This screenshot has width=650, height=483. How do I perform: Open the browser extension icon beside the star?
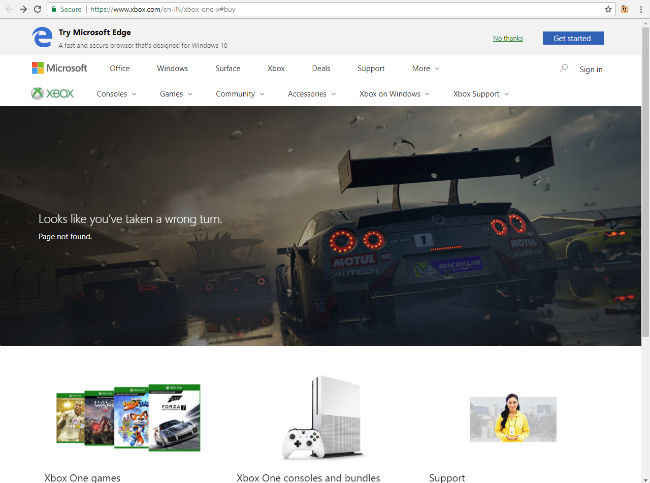(x=624, y=9)
